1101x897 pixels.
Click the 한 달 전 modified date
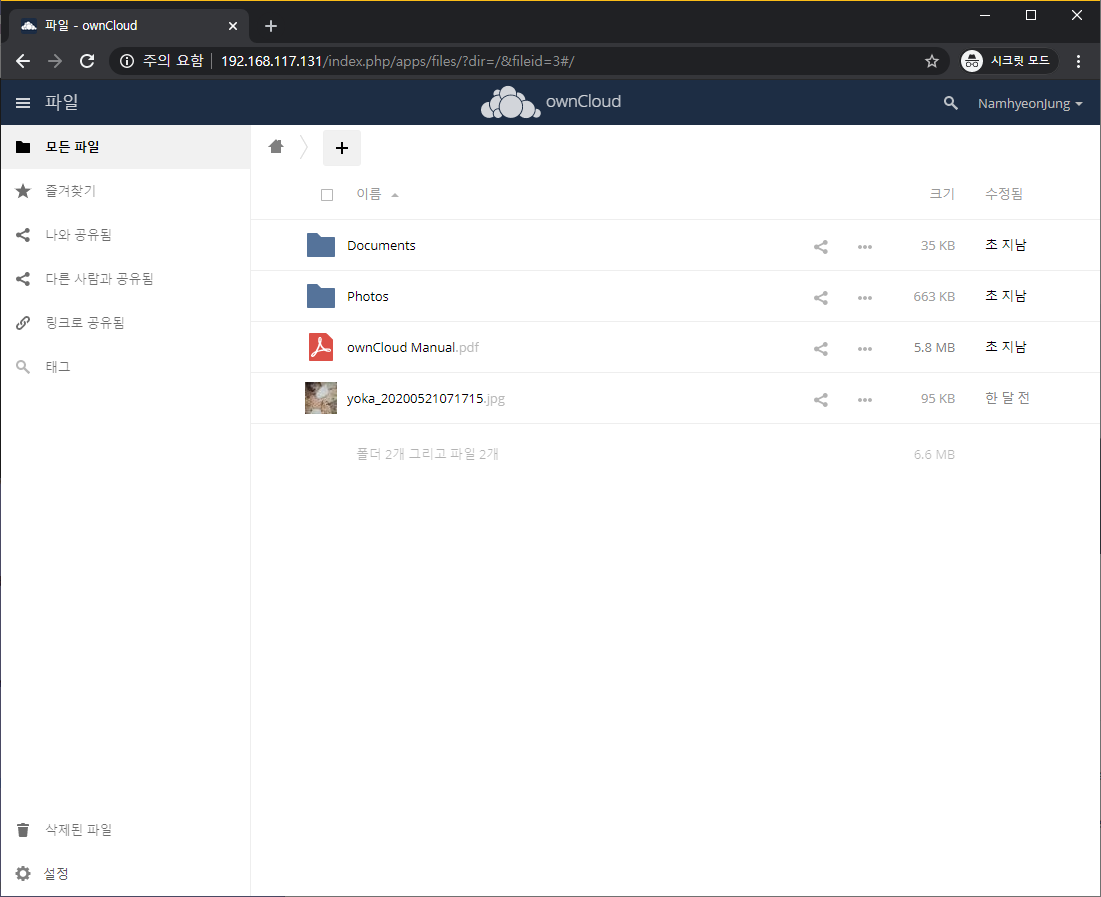pyautogui.click(x=1007, y=398)
